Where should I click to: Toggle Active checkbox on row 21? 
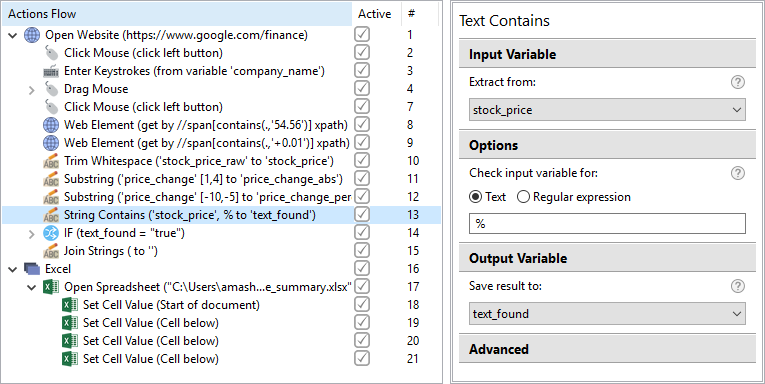(362, 359)
